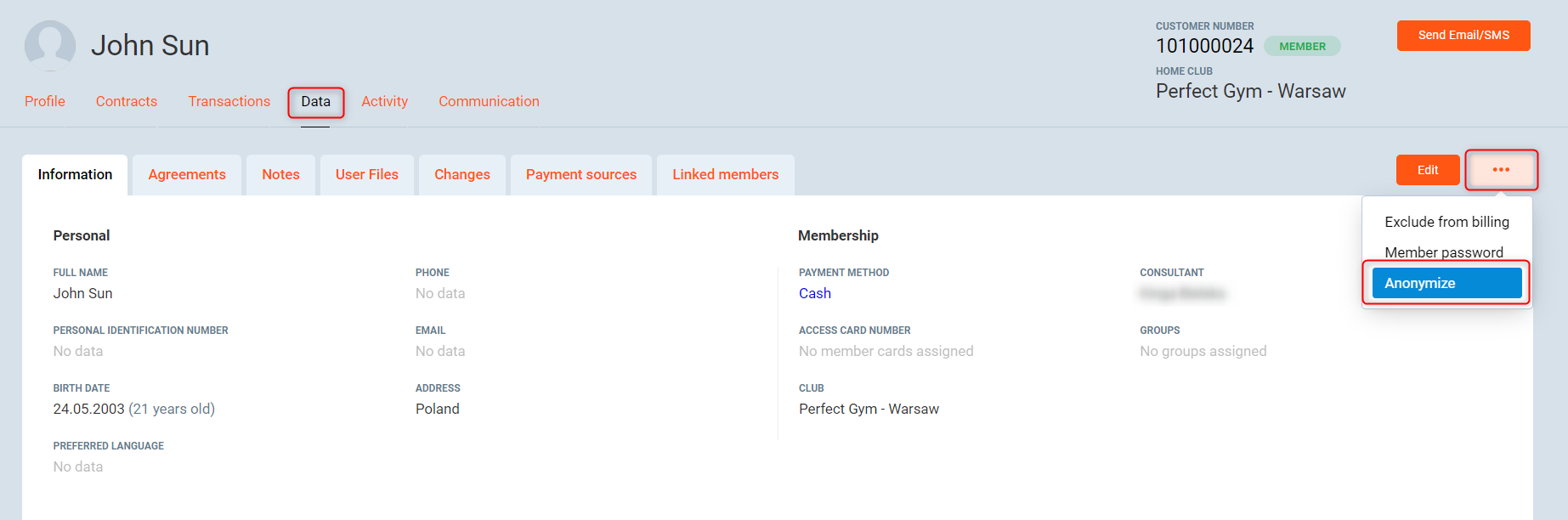1568x520 pixels.
Task: Switch to the Contracts tab
Action: [x=127, y=101]
